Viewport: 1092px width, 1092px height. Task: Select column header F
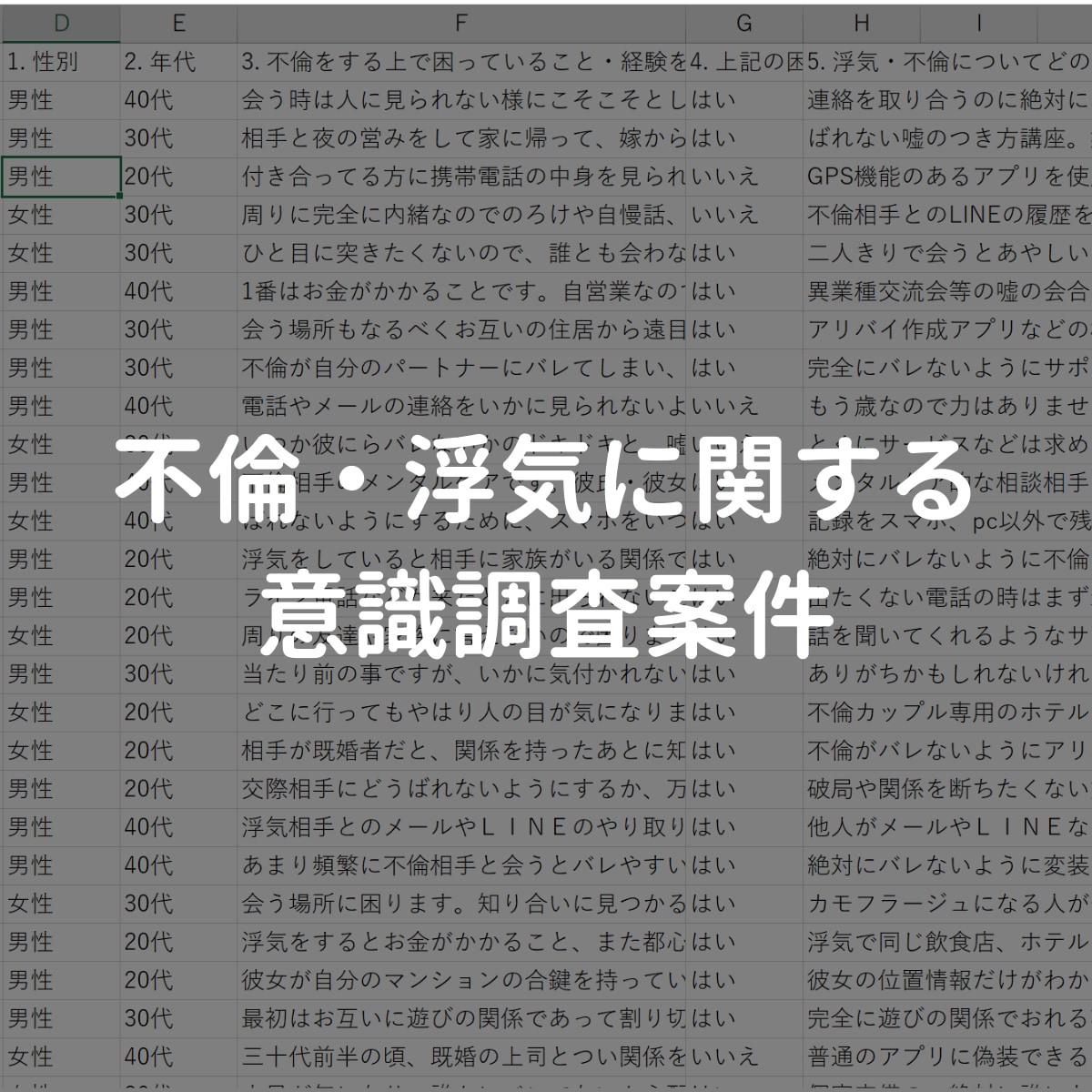pos(461,24)
